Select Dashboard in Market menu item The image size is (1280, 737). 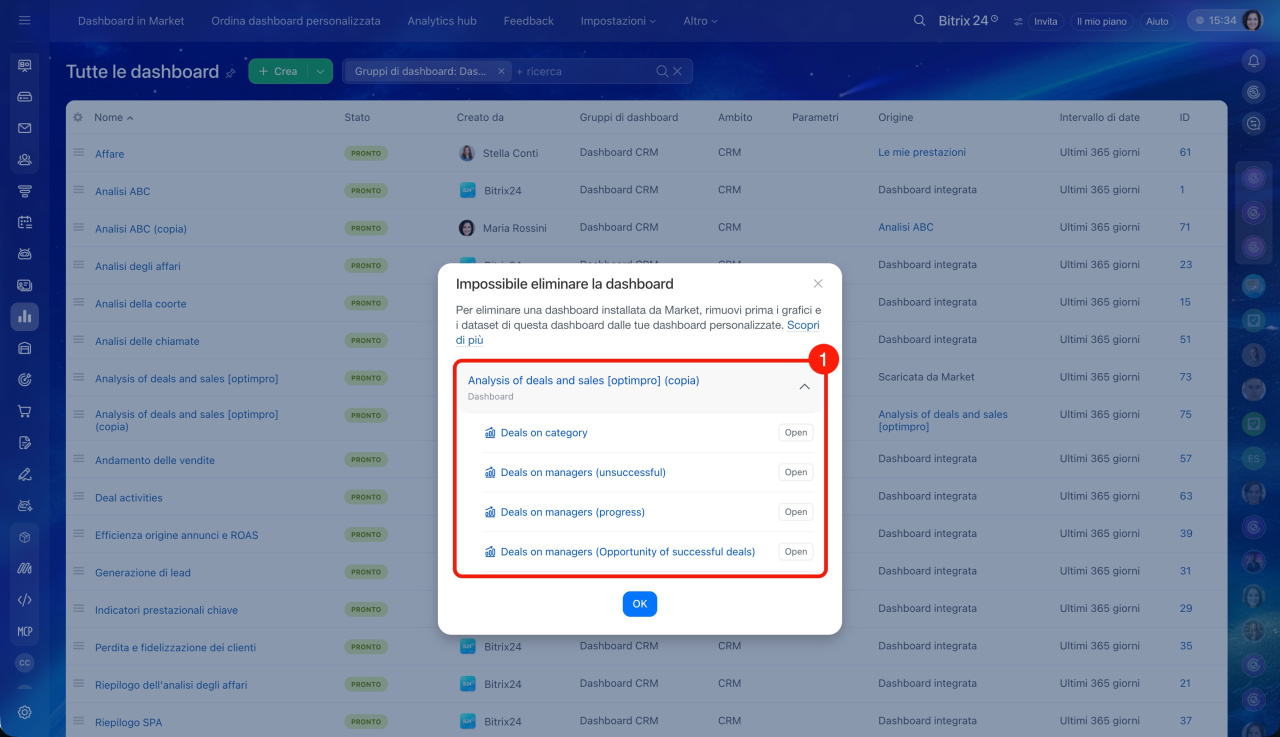coord(131,21)
